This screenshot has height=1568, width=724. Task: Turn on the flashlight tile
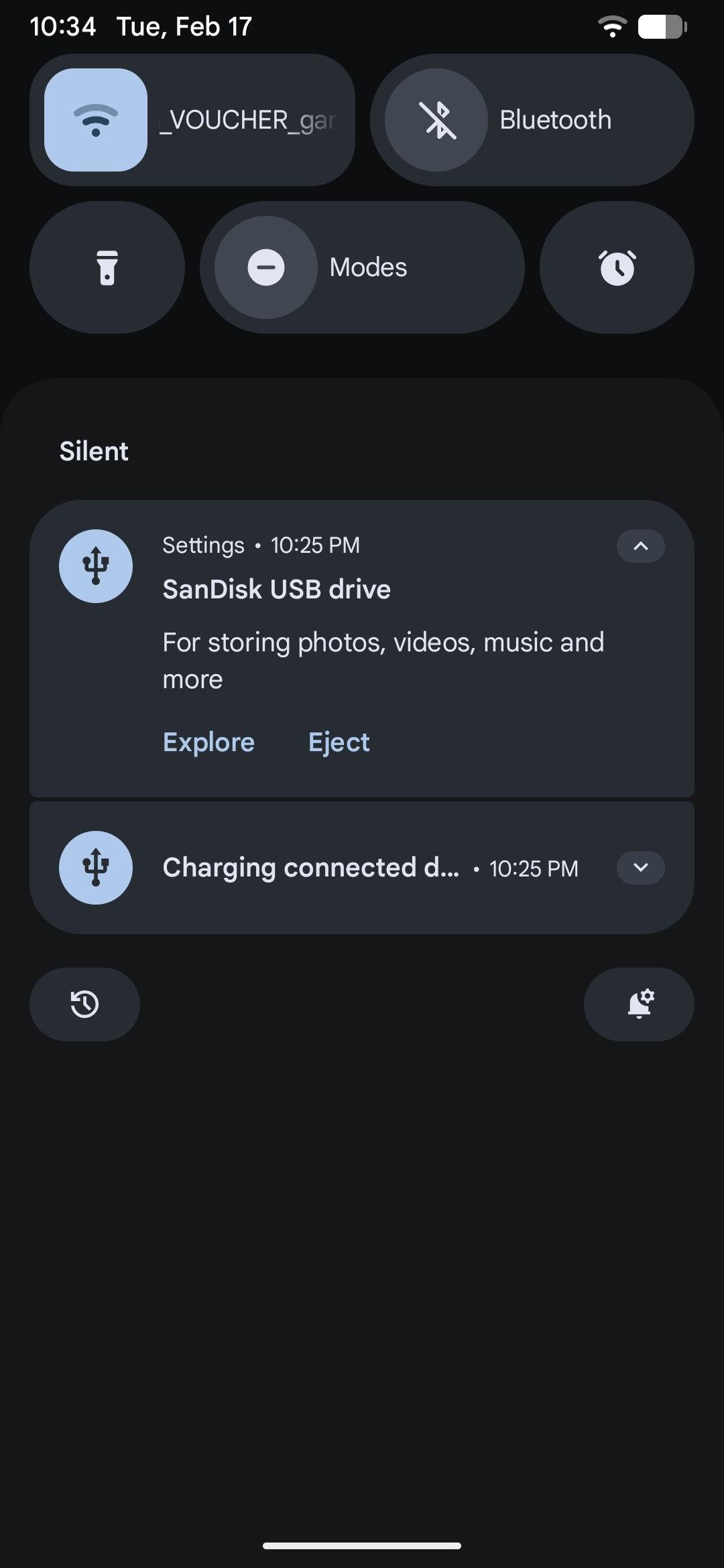[107, 267]
